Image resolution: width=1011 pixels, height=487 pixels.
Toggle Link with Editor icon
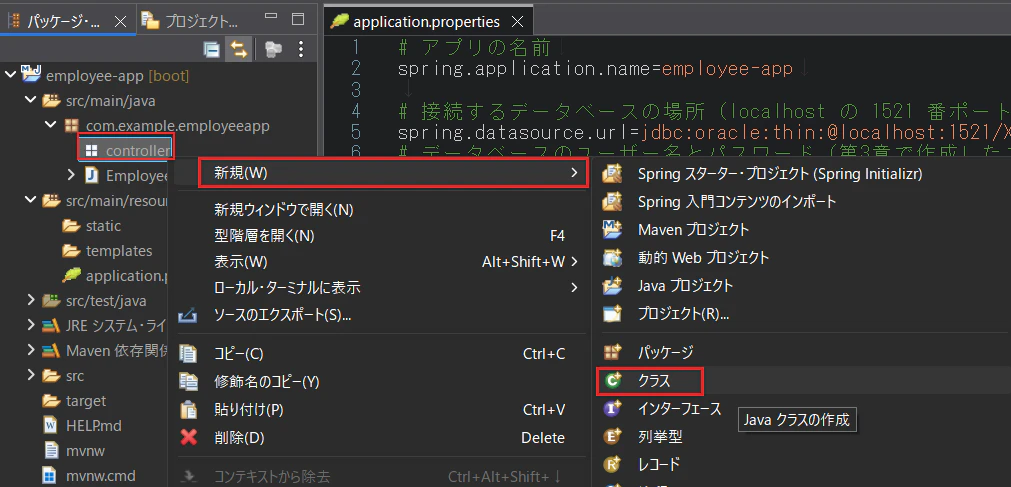[238, 50]
